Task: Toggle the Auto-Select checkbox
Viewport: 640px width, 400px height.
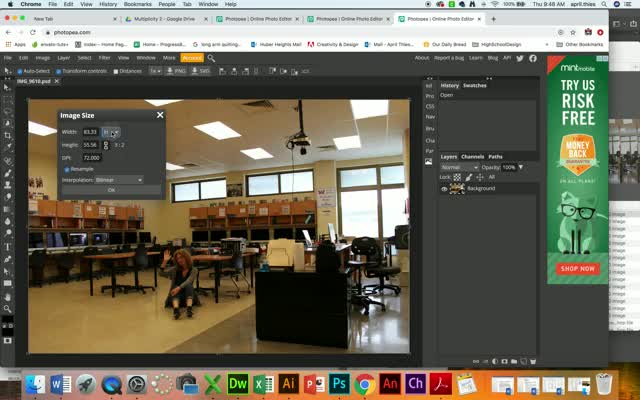Action: (20, 71)
